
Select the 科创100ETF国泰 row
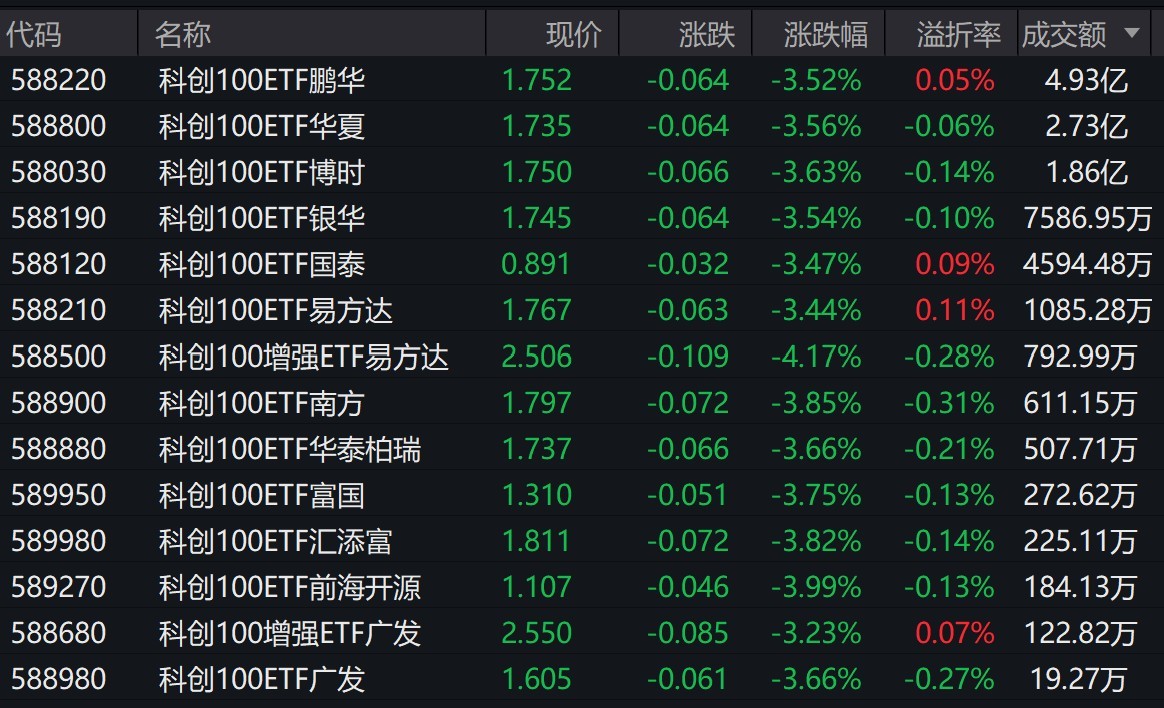pos(582,263)
